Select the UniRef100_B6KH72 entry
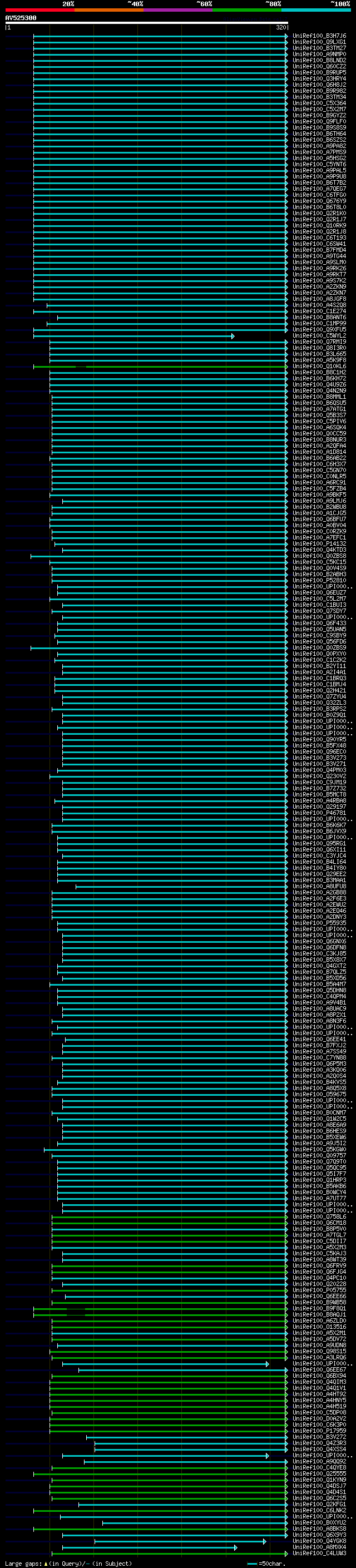The width and height of the screenshot is (356, 1568). coord(319,379)
